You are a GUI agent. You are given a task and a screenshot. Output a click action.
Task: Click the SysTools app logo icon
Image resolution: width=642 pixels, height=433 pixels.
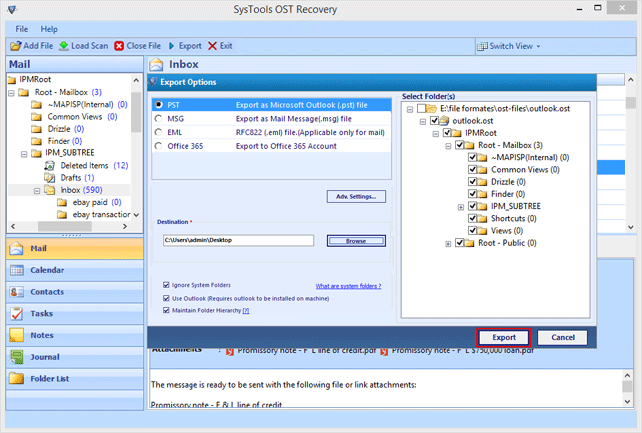[12, 9]
